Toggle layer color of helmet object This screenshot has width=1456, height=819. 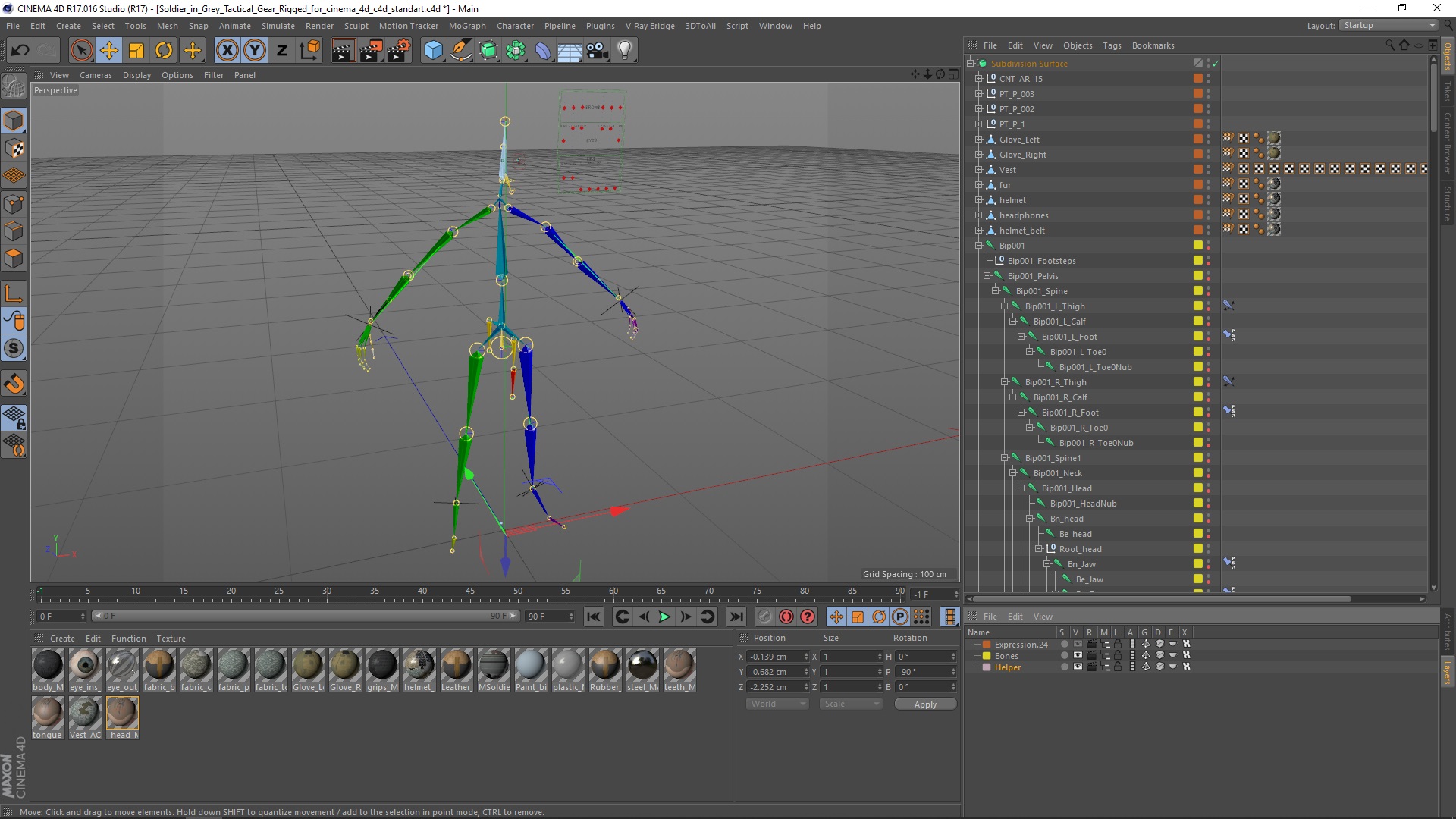coord(1198,199)
